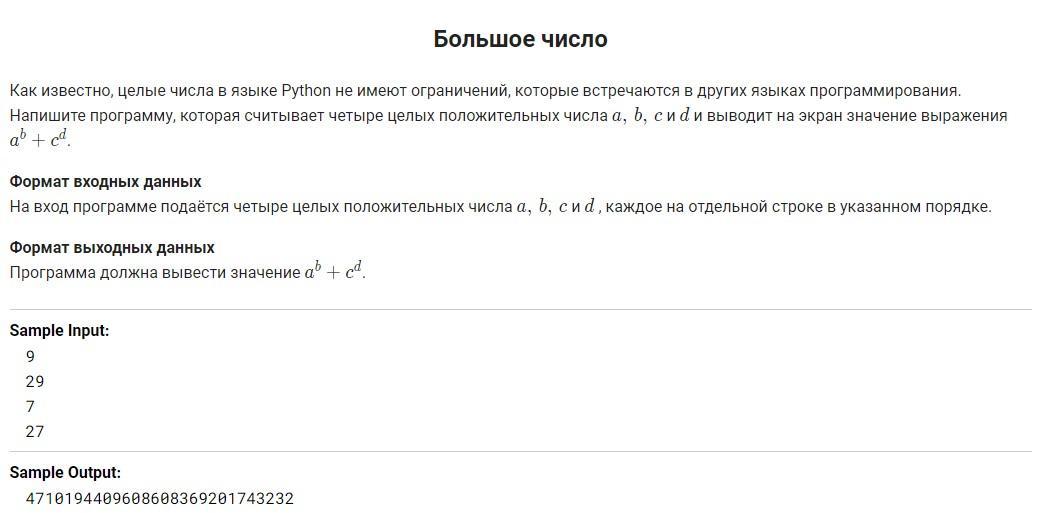
Task: Click the "Большое число" title heading
Action: 520,39
